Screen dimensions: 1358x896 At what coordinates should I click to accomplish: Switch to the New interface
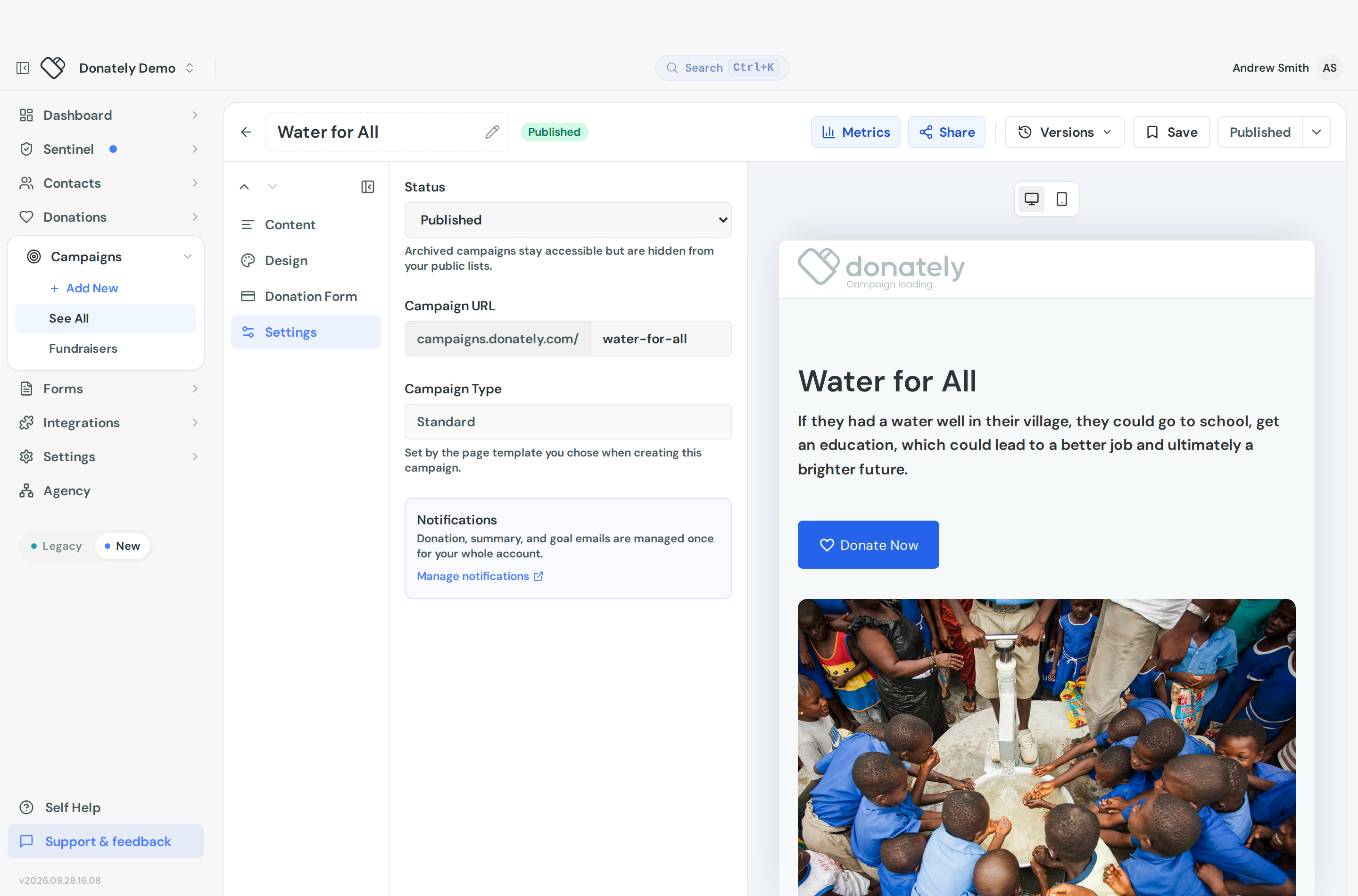[x=122, y=546]
